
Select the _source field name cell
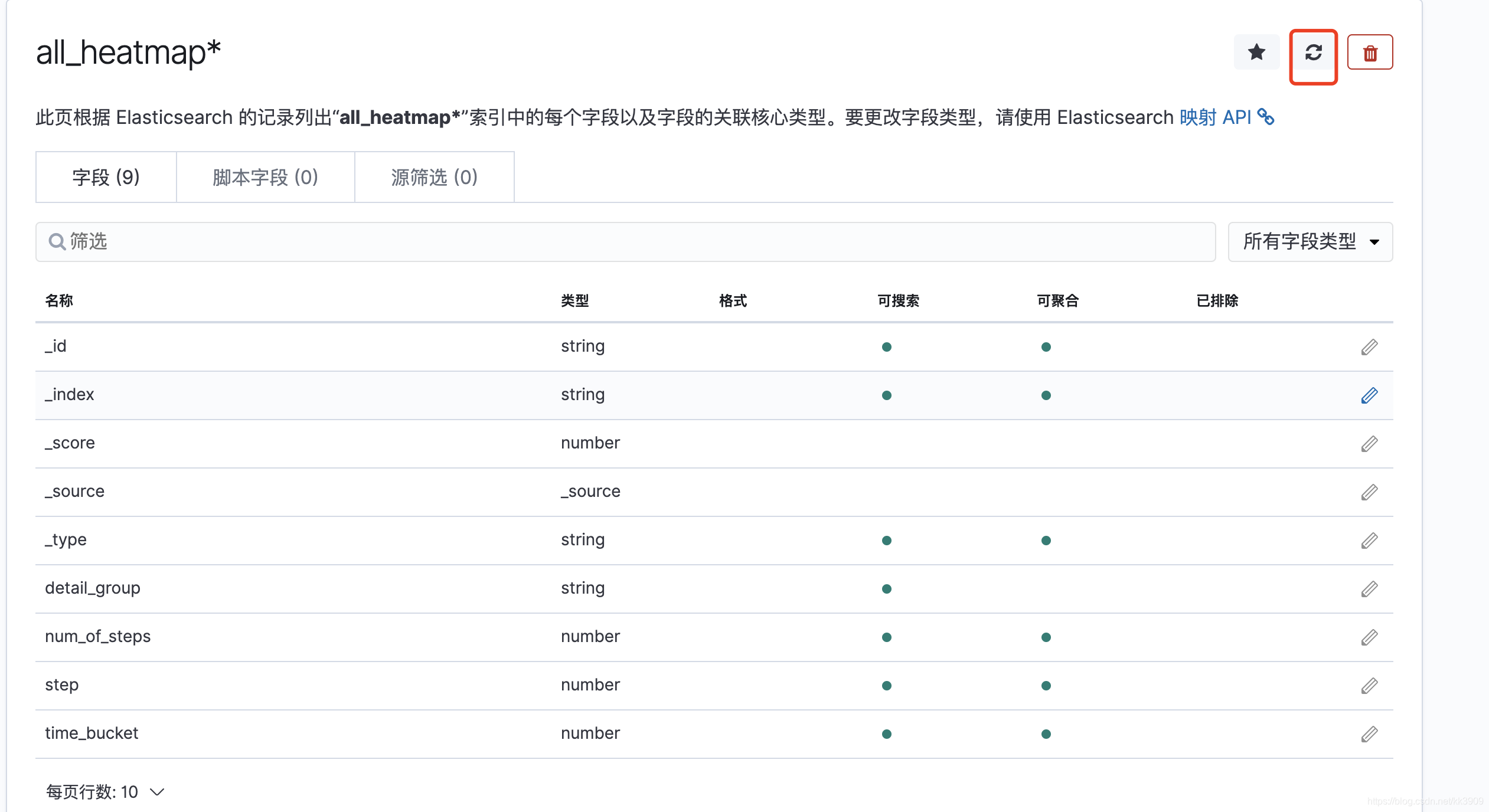(74, 492)
